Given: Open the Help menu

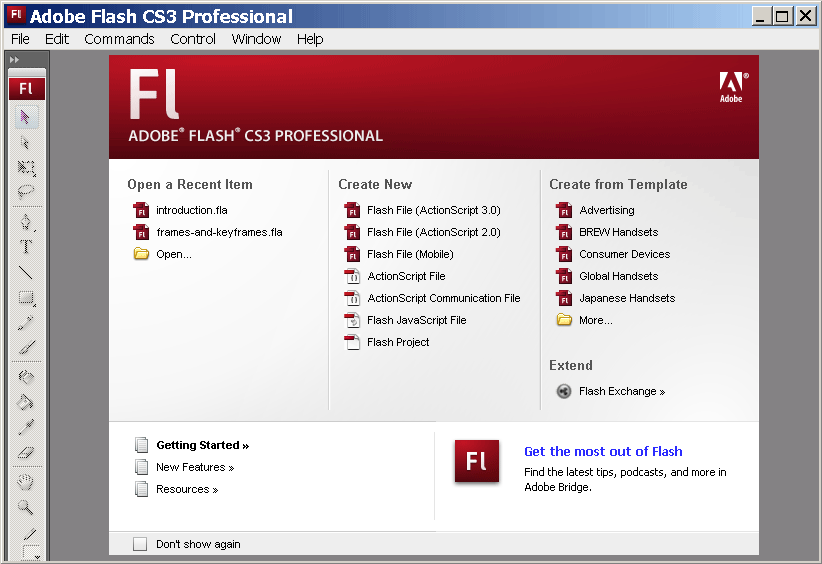Looking at the screenshot, I should (310, 39).
